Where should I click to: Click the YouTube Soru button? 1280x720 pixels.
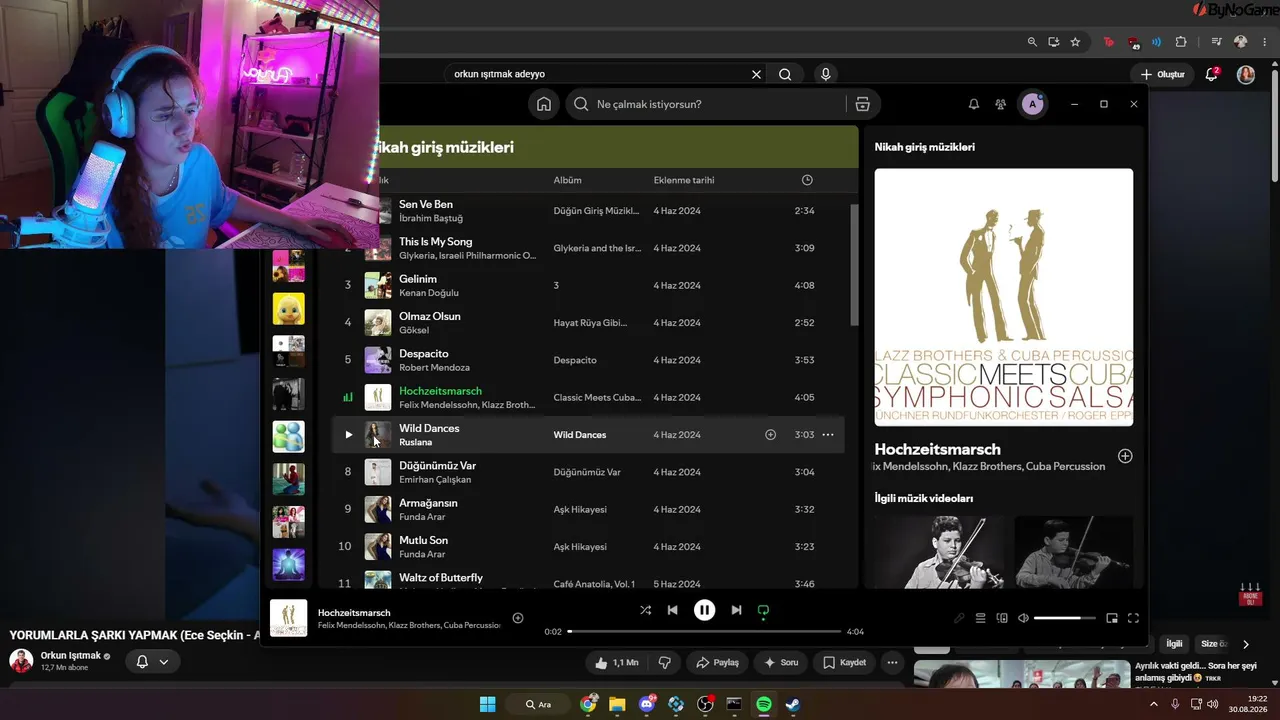pos(782,662)
